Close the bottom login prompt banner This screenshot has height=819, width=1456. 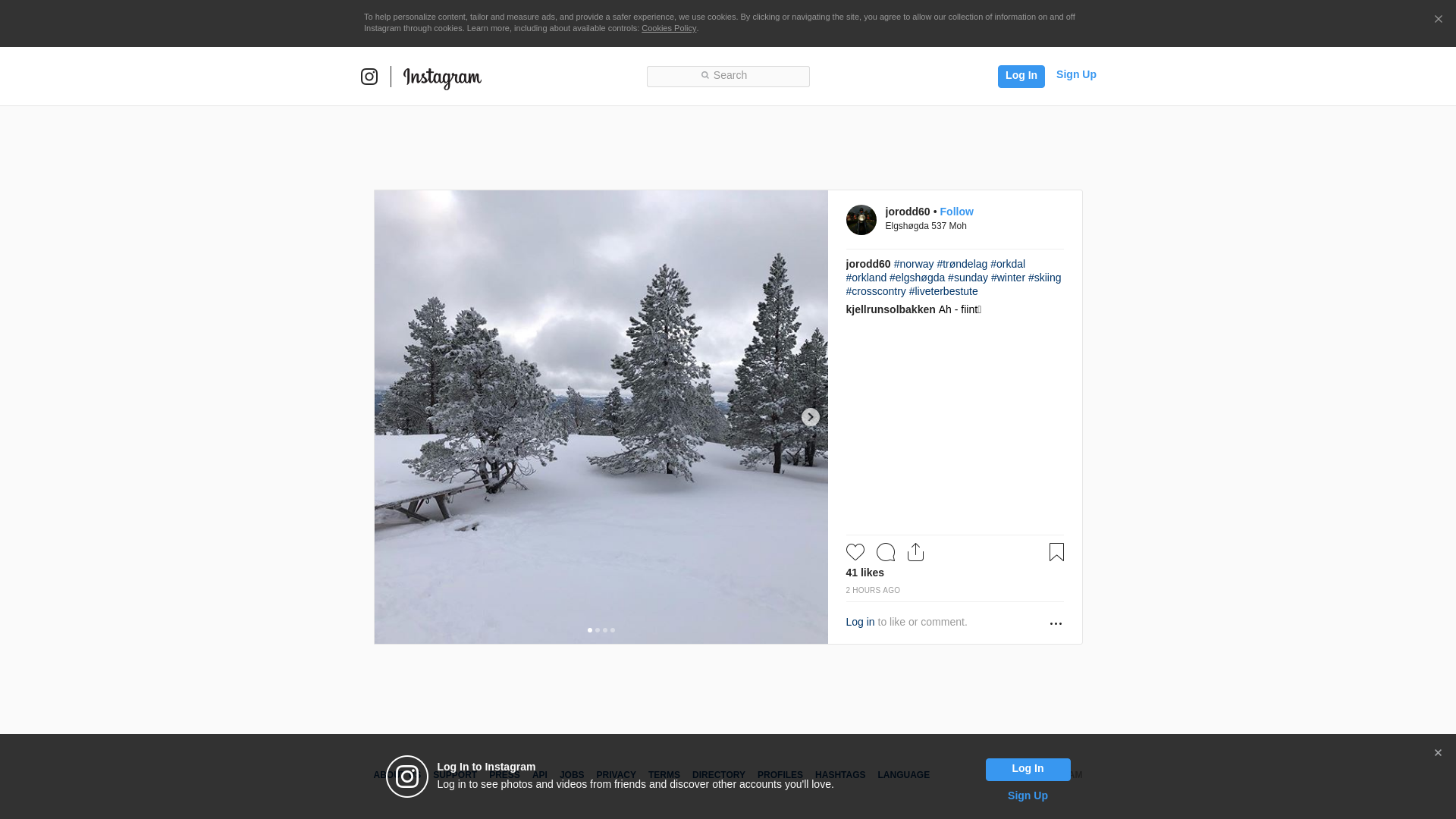tap(1438, 753)
